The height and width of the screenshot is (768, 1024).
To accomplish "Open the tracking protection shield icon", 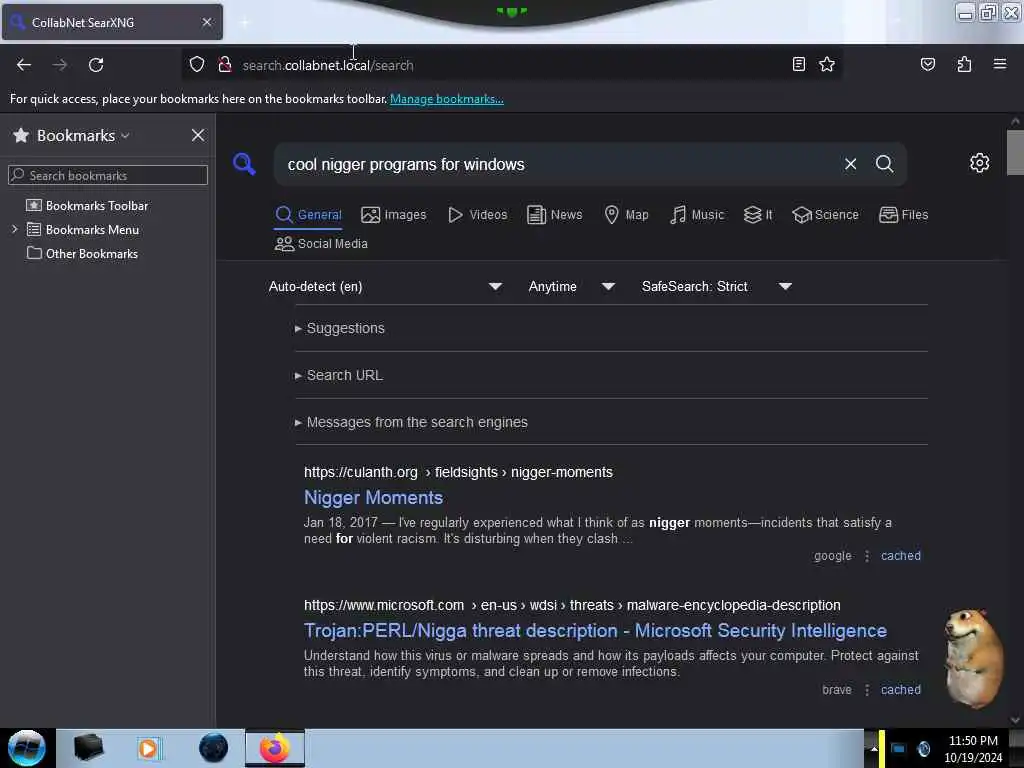I will coord(197,65).
